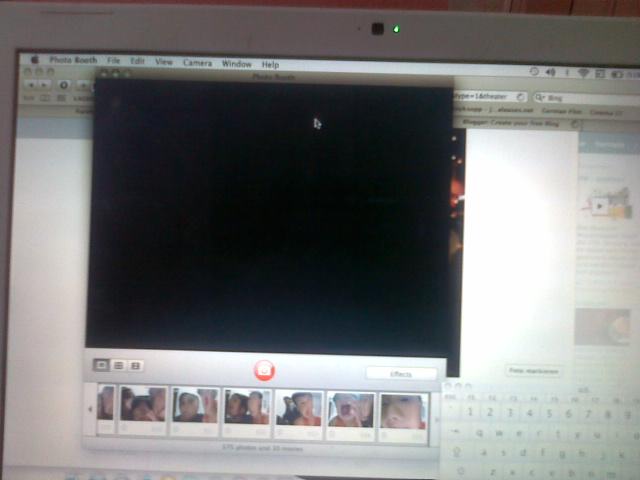Click the keyboard viewer menu bar icon
This screenshot has width=640, height=480.
[600, 74]
